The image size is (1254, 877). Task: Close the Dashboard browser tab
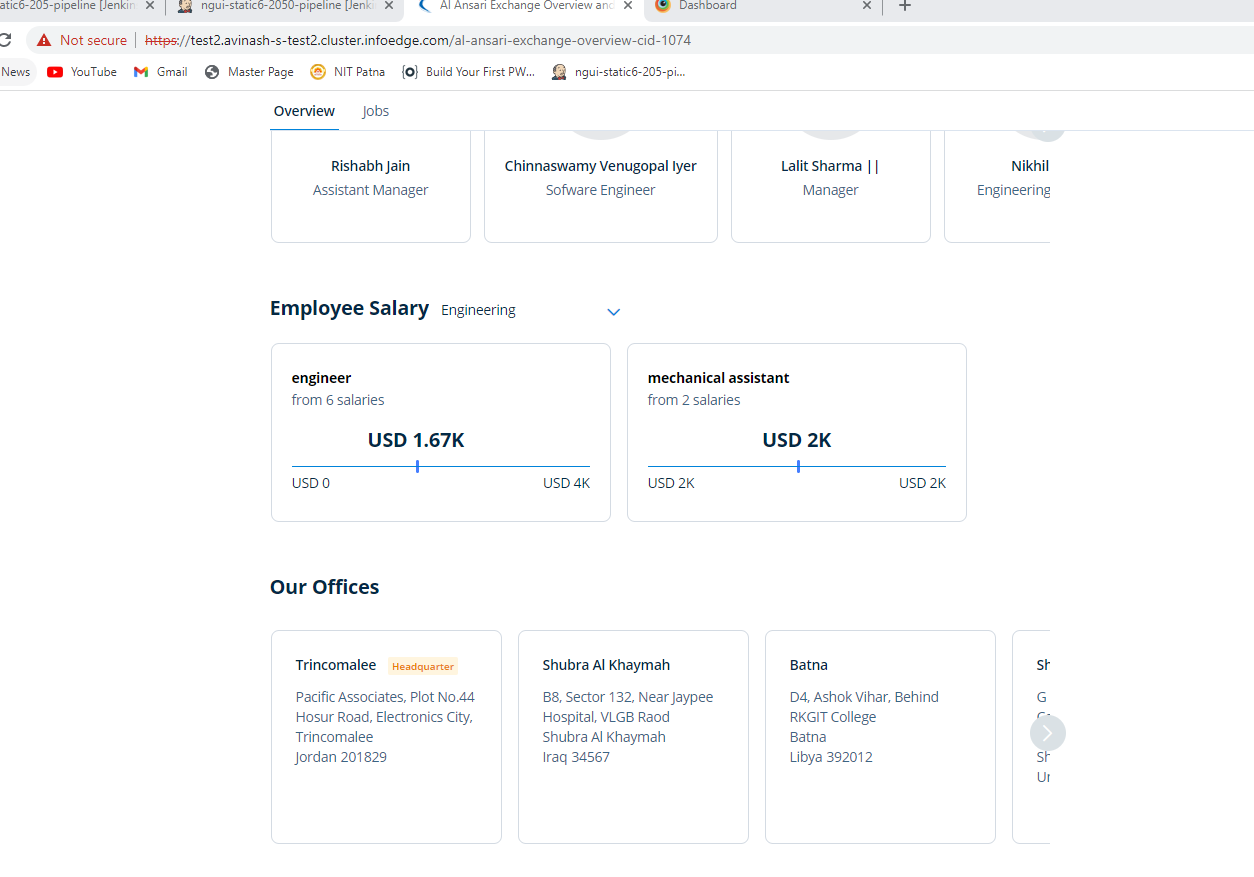[867, 6]
